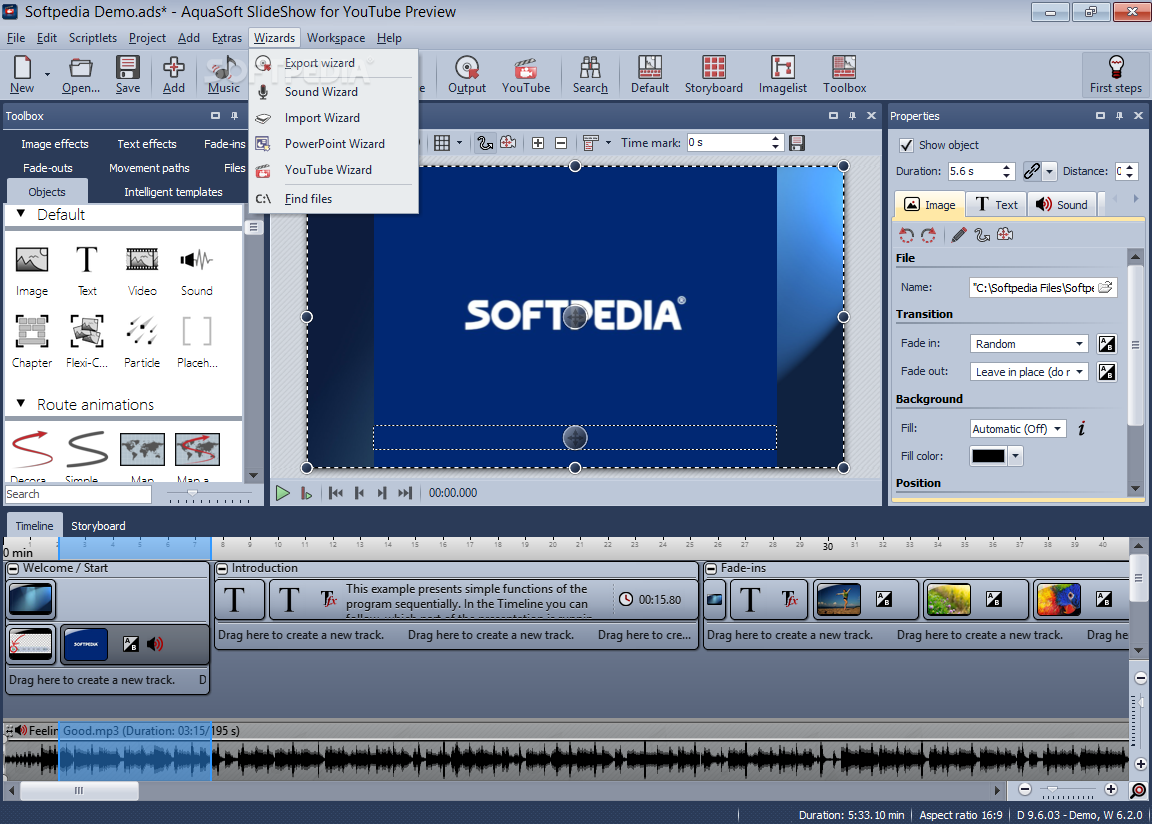
Task: Toggle the link duration chain icon
Action: [1032, 171]
